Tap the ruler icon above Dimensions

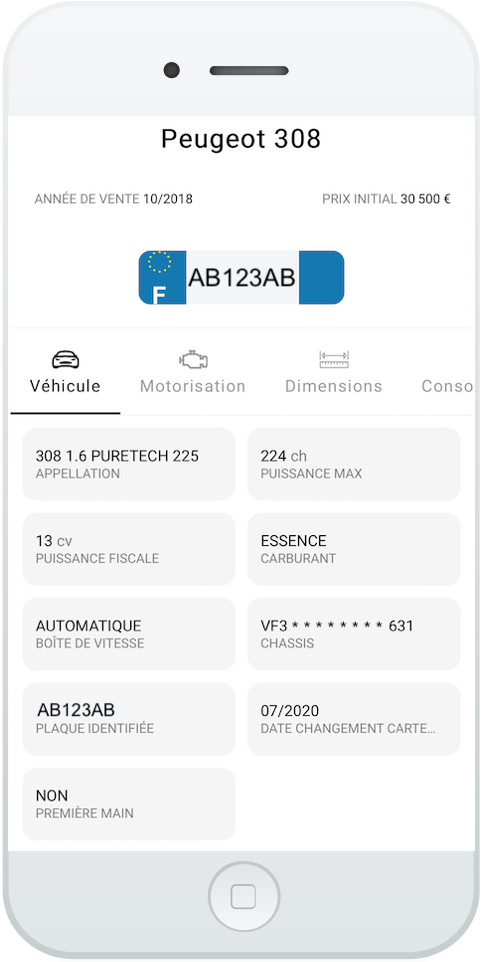334,360
